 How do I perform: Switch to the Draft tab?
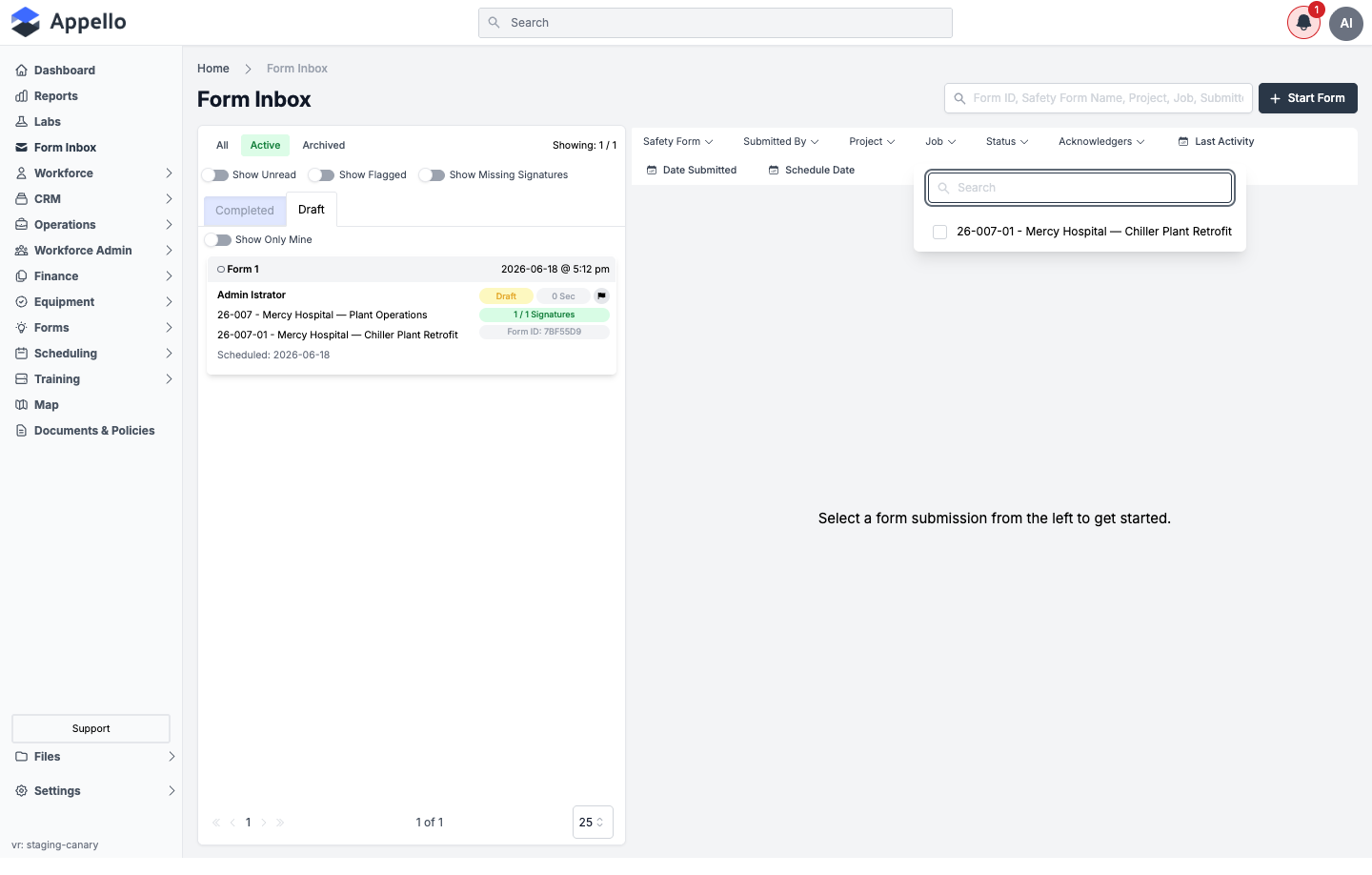tap(312, 210)
